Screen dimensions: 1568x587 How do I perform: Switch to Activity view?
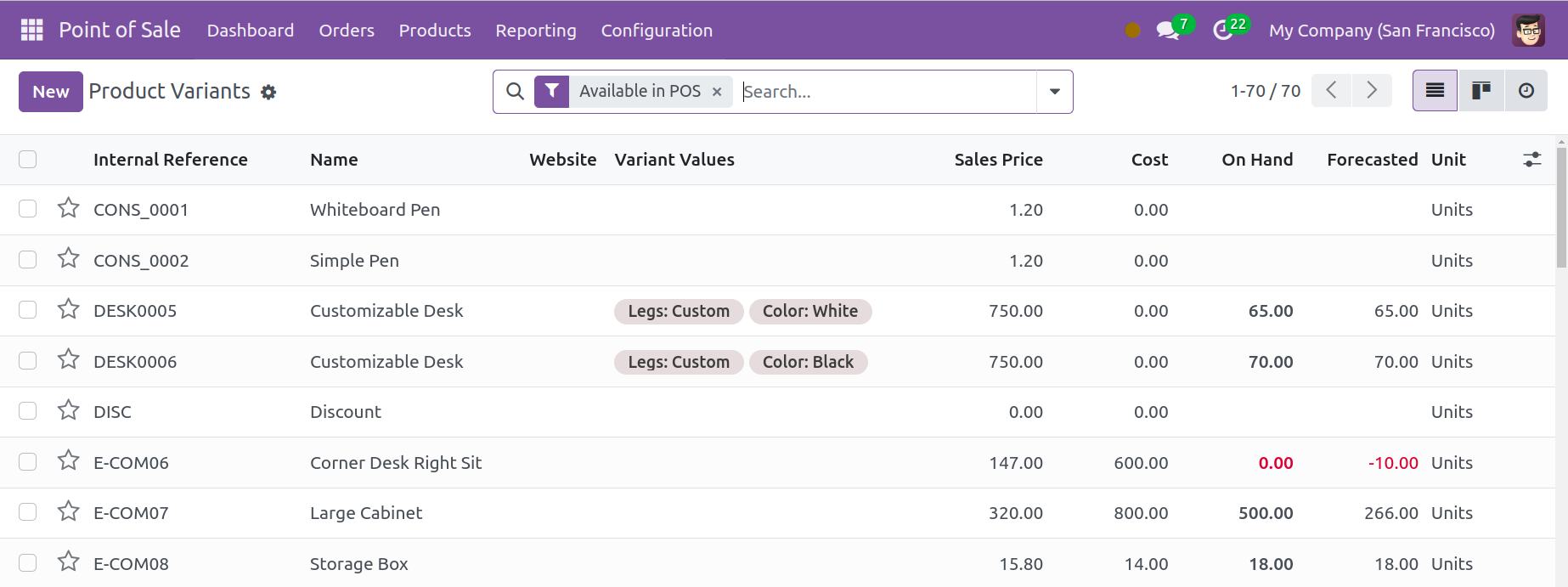tap(1526, 91)
